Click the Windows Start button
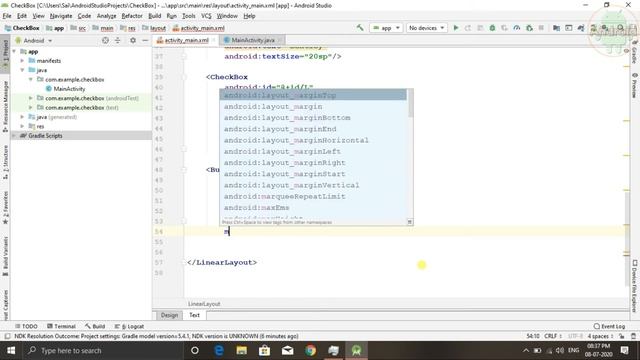Image resolution: width=640 pixels, height=360 pixels. pos(11,350)
